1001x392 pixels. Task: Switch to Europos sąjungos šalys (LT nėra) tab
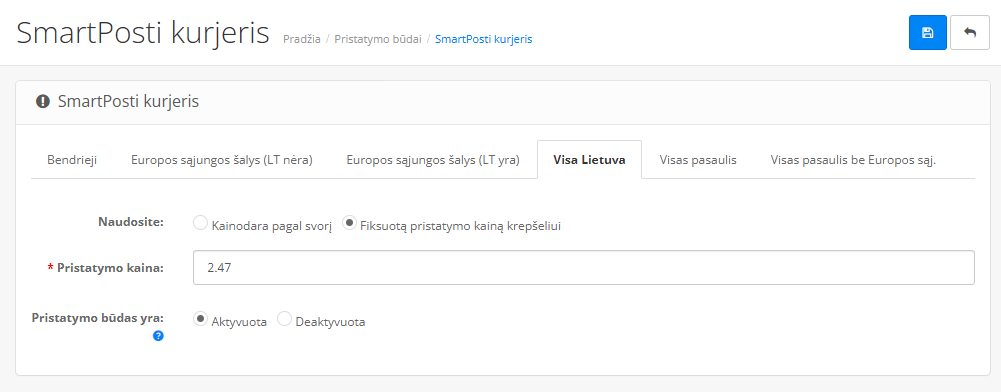pos(222,160)
